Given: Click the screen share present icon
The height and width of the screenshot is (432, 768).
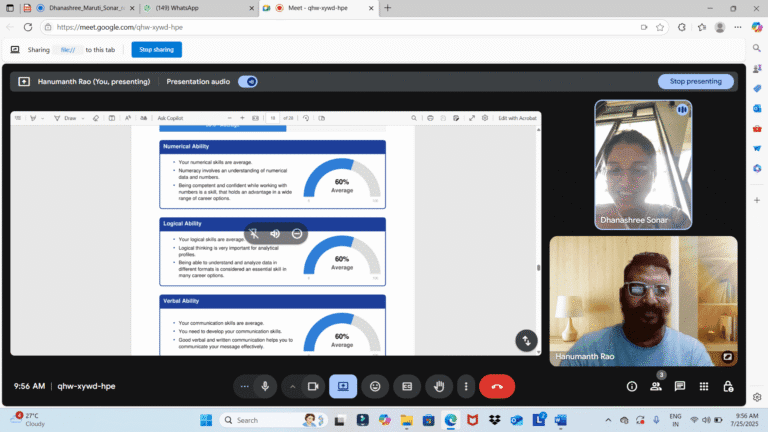Looking at the screenshot, I should coord(342,386).
